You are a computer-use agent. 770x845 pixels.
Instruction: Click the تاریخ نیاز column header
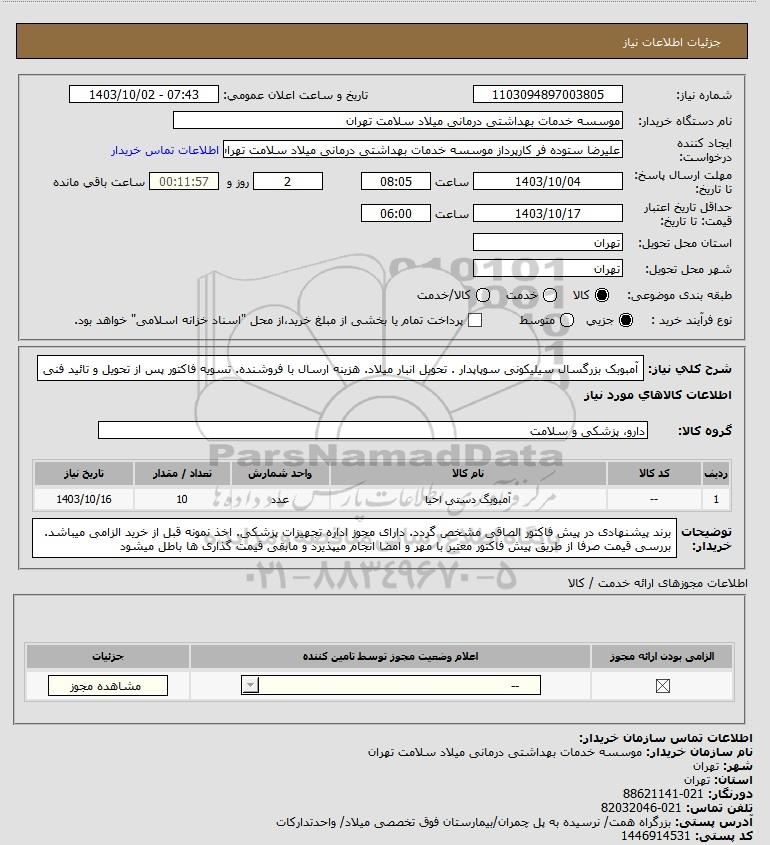(84, 473)
